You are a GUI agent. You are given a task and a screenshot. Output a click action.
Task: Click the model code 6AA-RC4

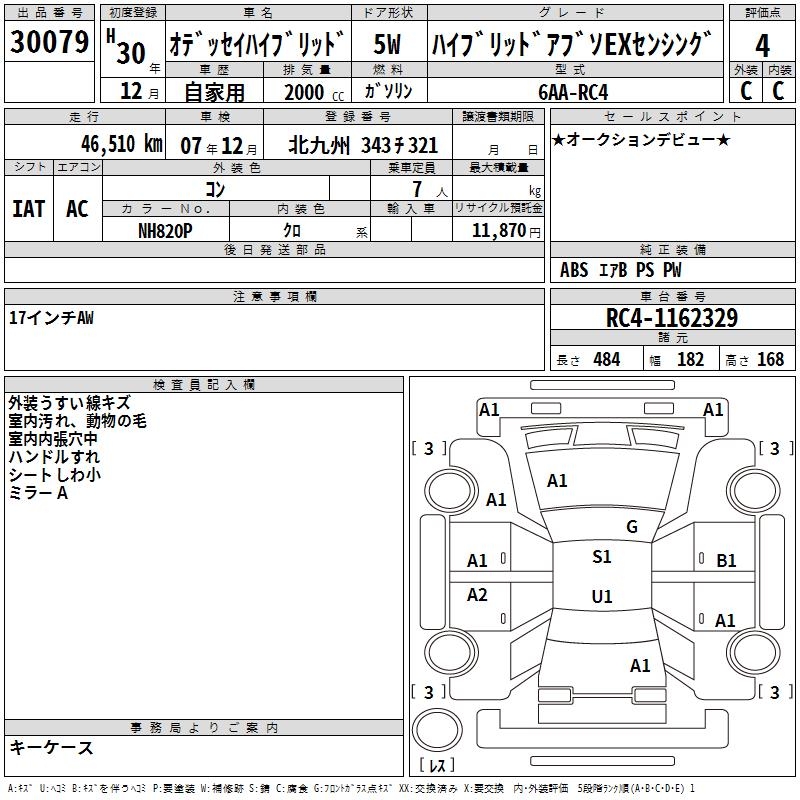573,92
